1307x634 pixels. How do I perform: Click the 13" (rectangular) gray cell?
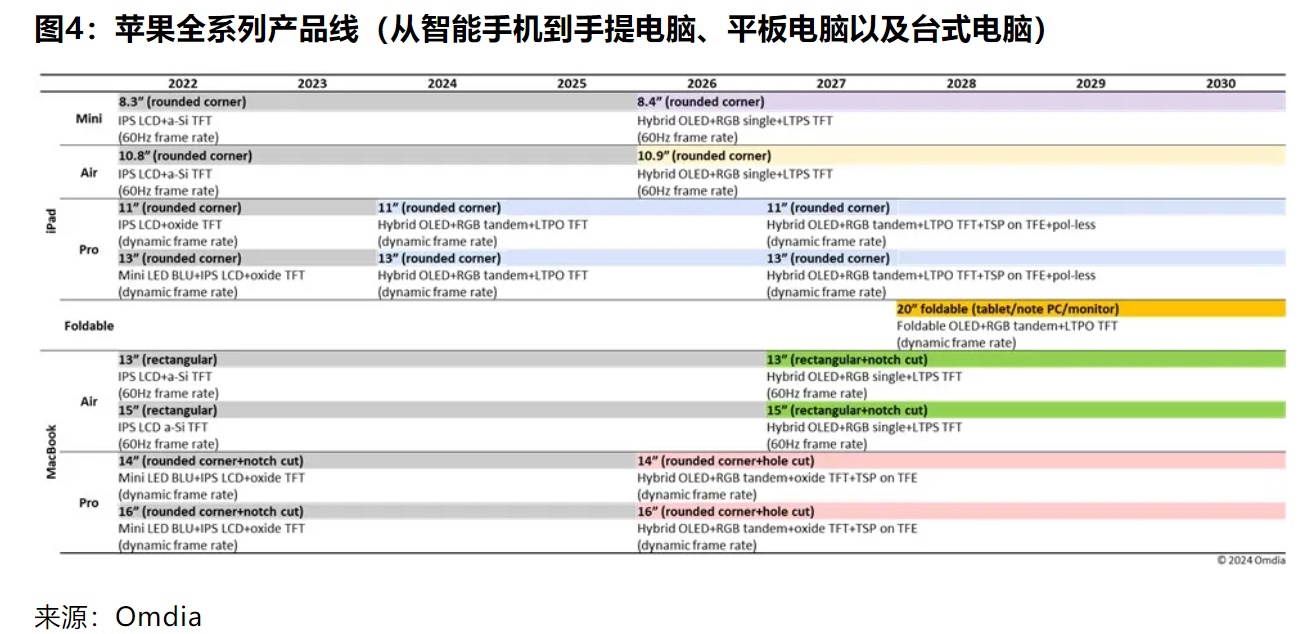(441, 359)
